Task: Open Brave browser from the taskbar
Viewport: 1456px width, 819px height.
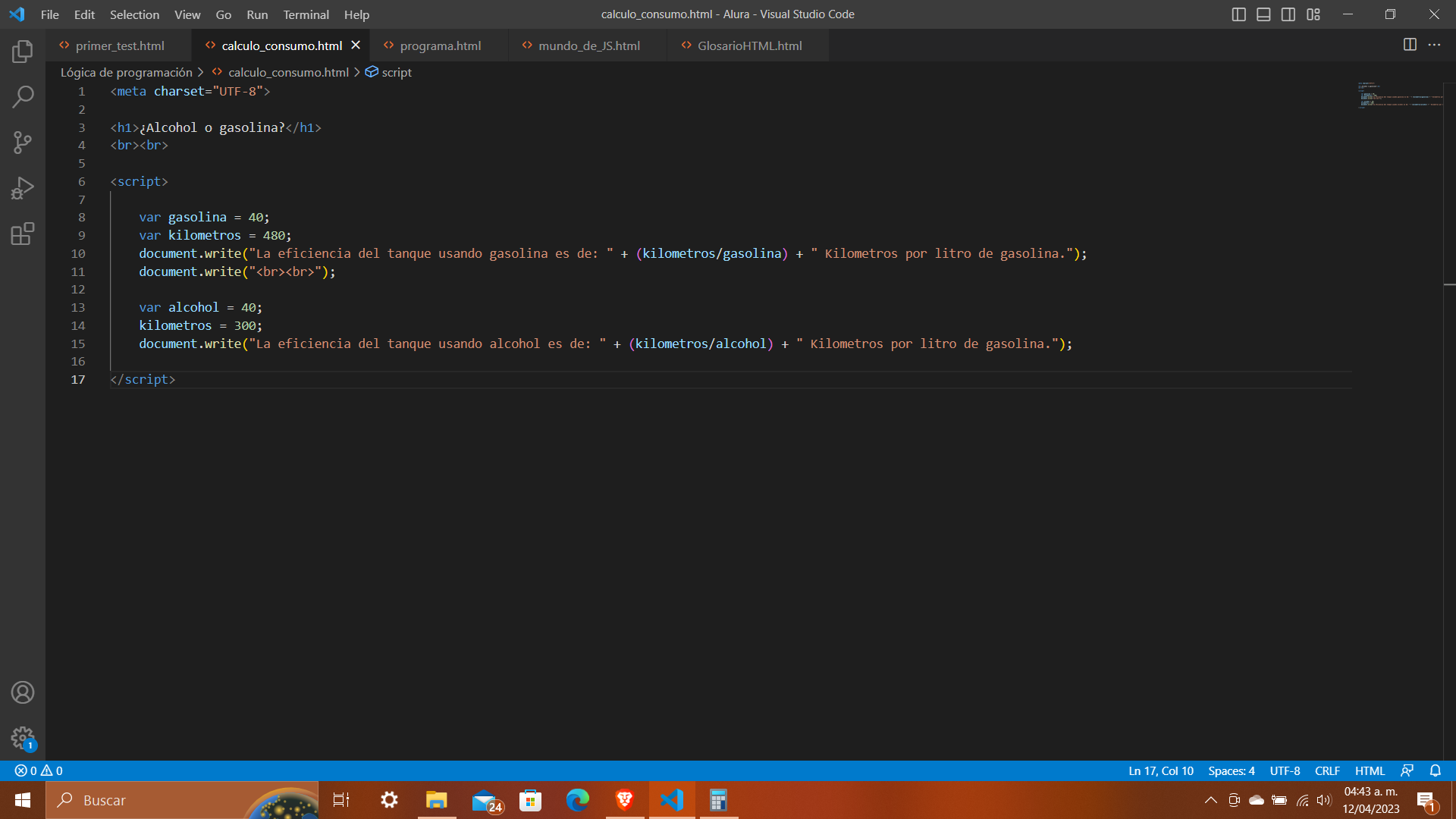Action: [625, 800]
